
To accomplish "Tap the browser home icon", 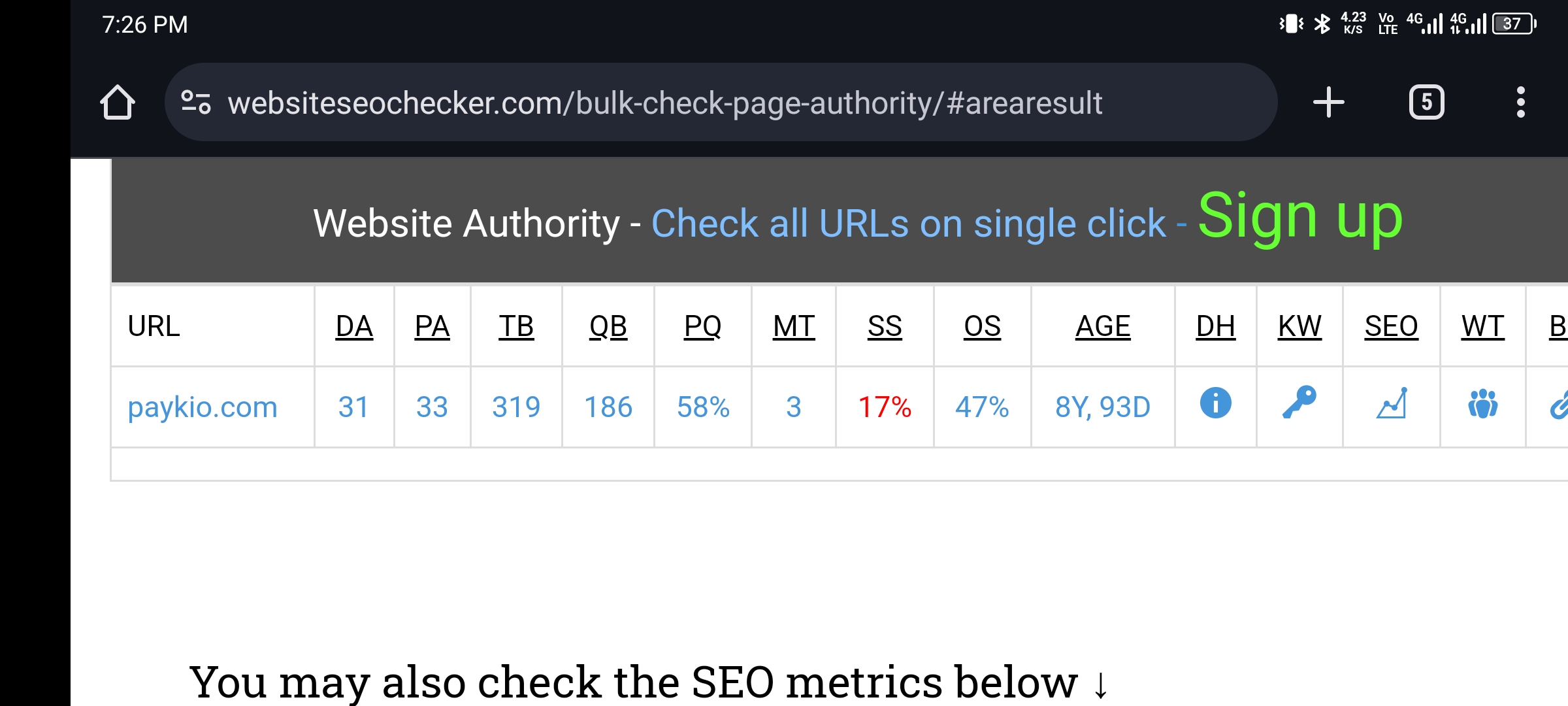I will [118, 103].
